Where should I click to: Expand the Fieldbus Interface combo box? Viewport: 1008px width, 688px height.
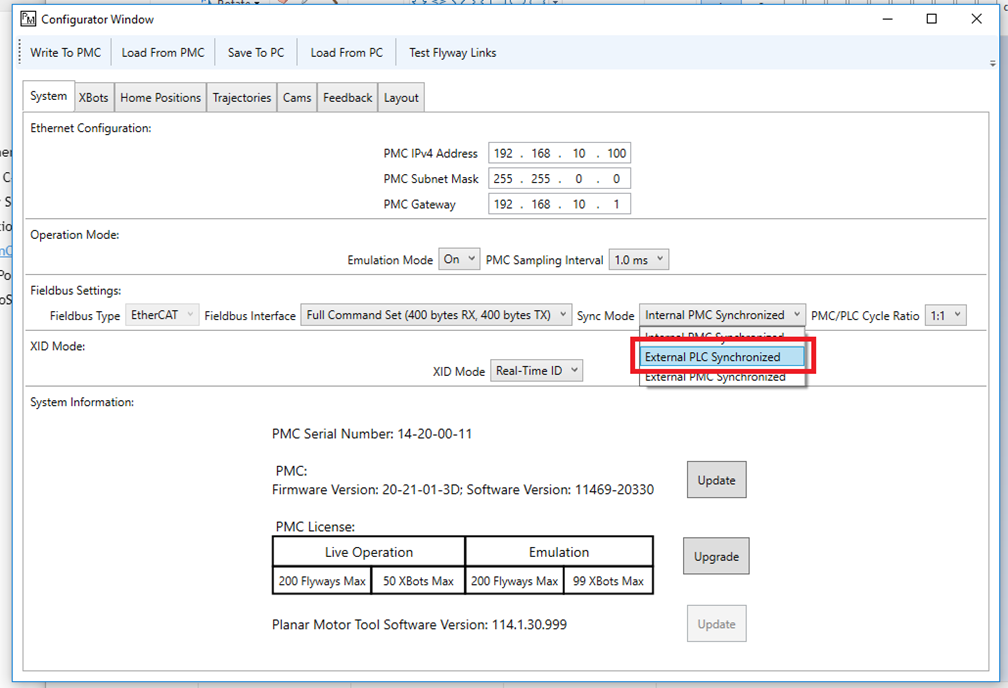(x=437, y=316)
